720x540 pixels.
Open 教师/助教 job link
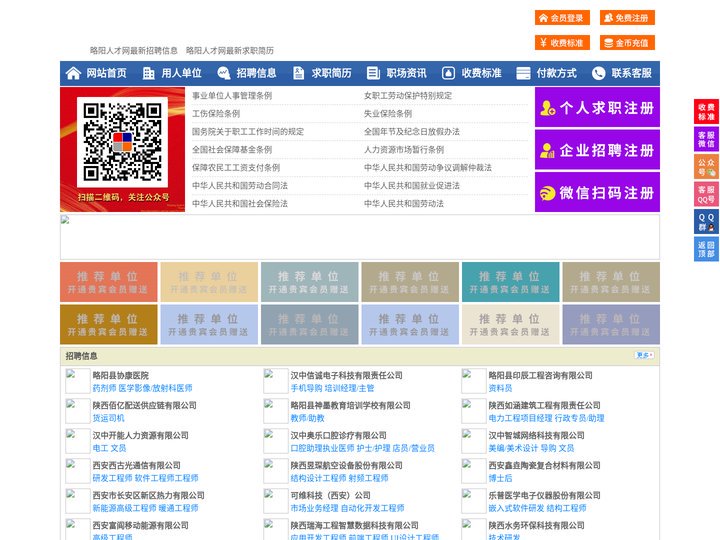[307, 418]
